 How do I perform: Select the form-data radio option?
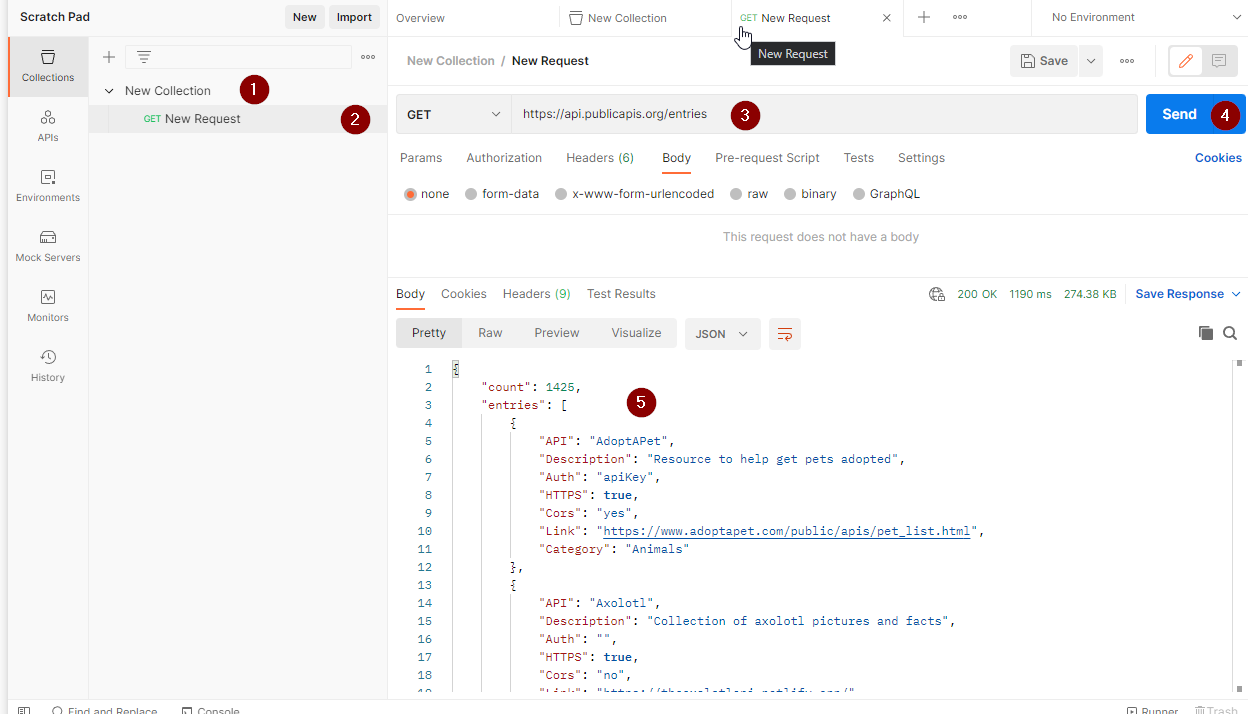(x=471, y=194)
